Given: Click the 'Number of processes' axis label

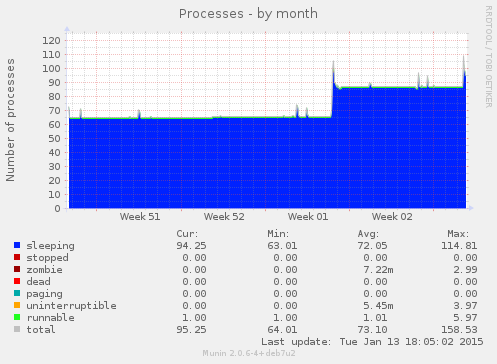Looking at the screenshot, I should 10,120.
